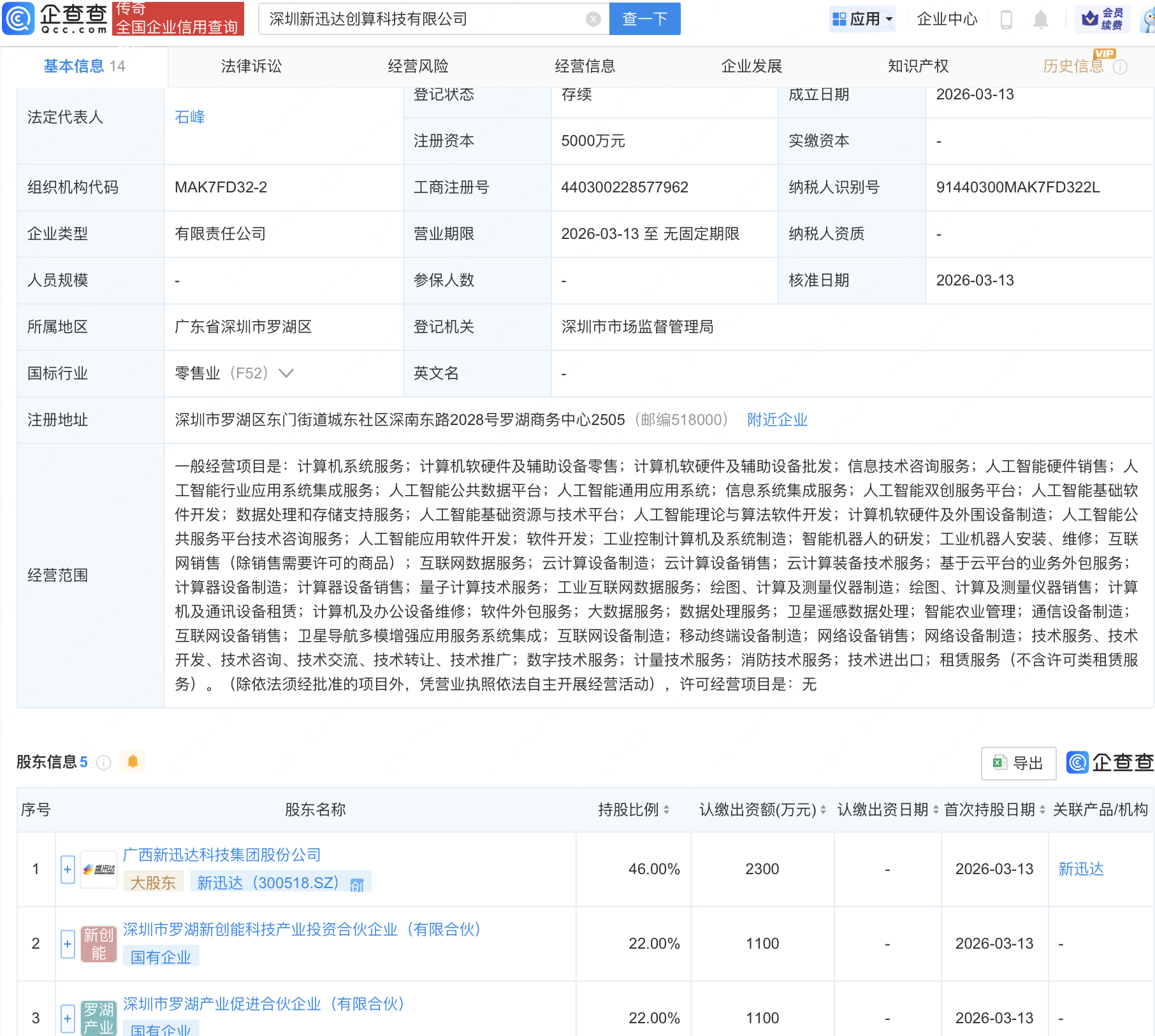The height and width of the screenshot is (1036, 1155).
Task: Enable the alert bell next to 股东信息
Action: tap(133, 761)
